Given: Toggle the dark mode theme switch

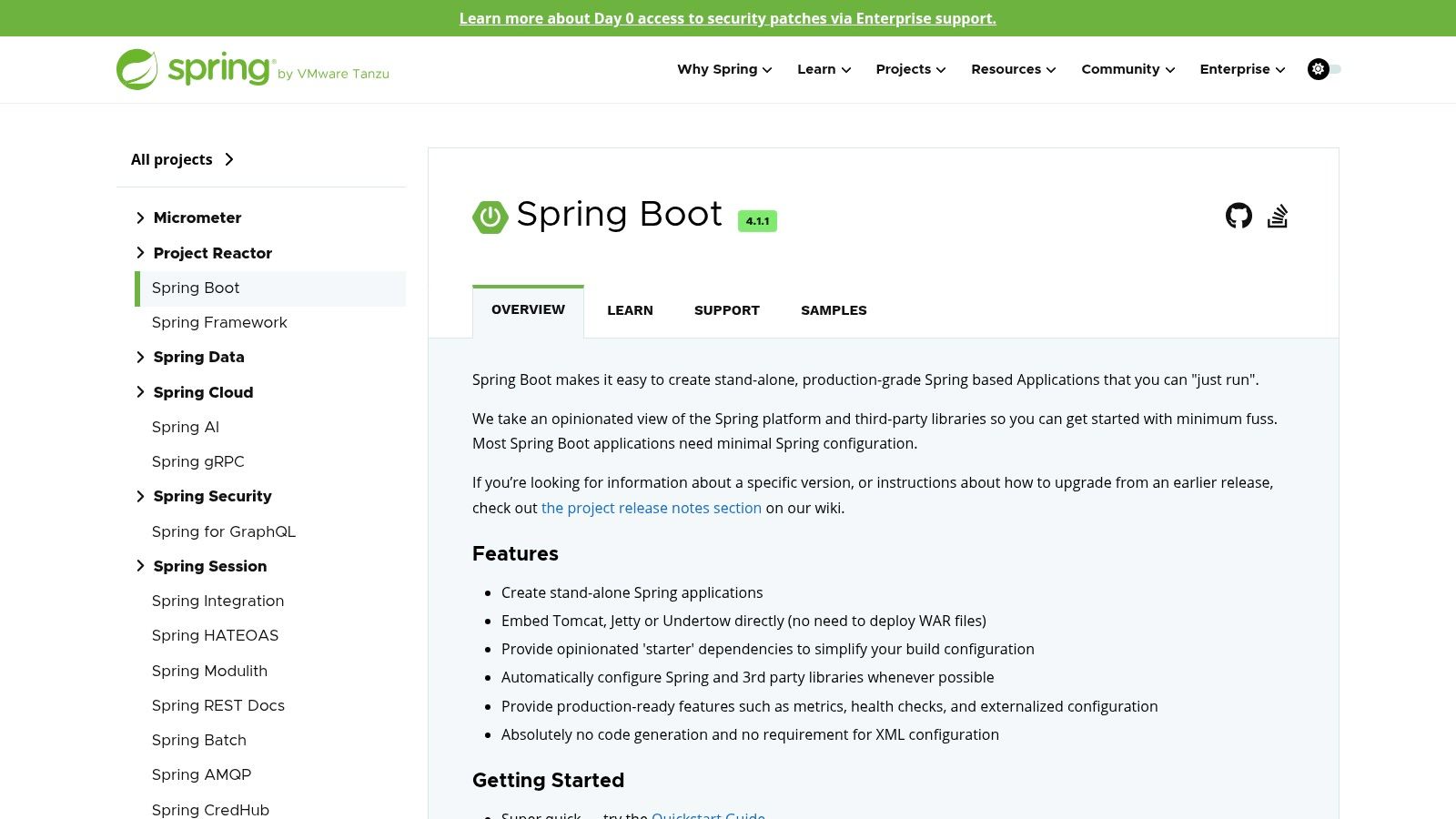Looking at the screenshot, I should coord(1324,69).
